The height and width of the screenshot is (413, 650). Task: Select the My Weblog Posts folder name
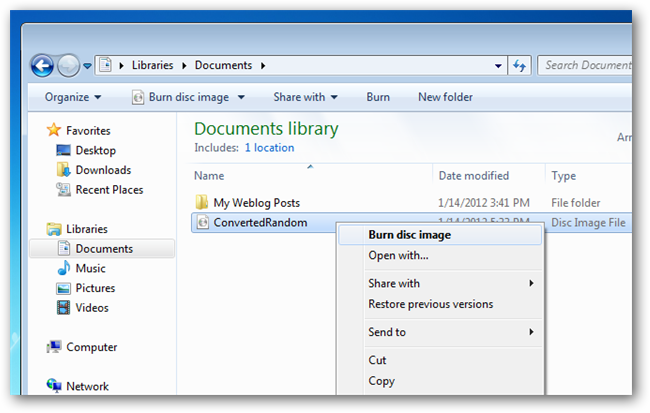click(256, 203)
